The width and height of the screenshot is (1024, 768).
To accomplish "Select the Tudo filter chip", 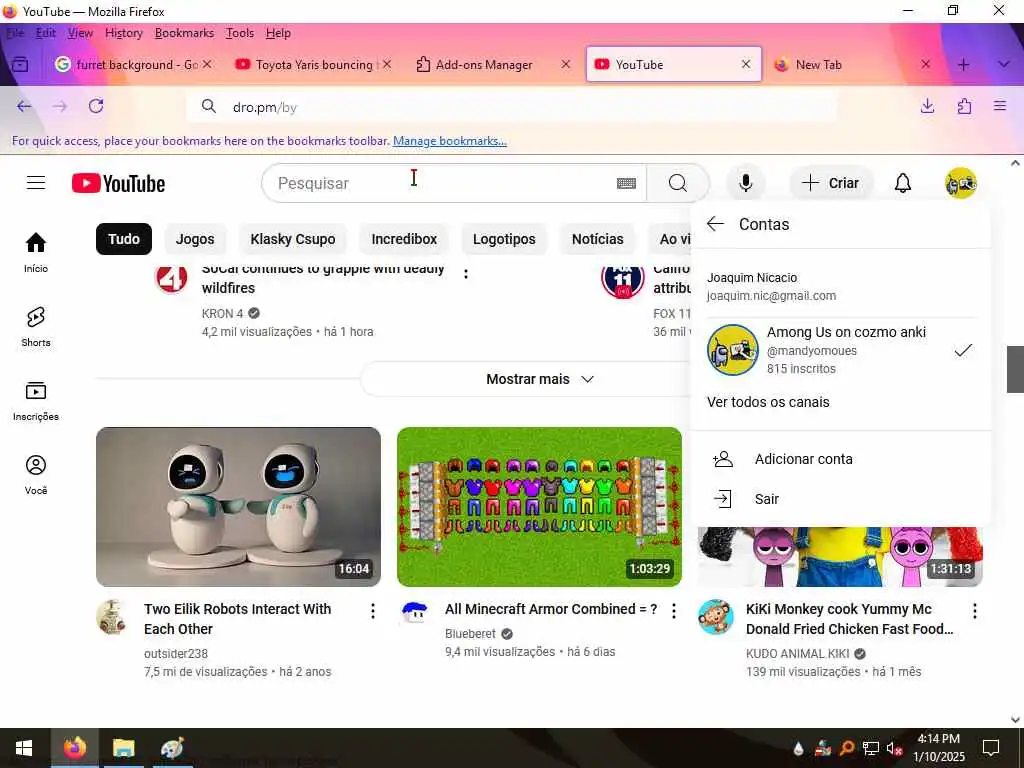I will click(x=124, y=239).
